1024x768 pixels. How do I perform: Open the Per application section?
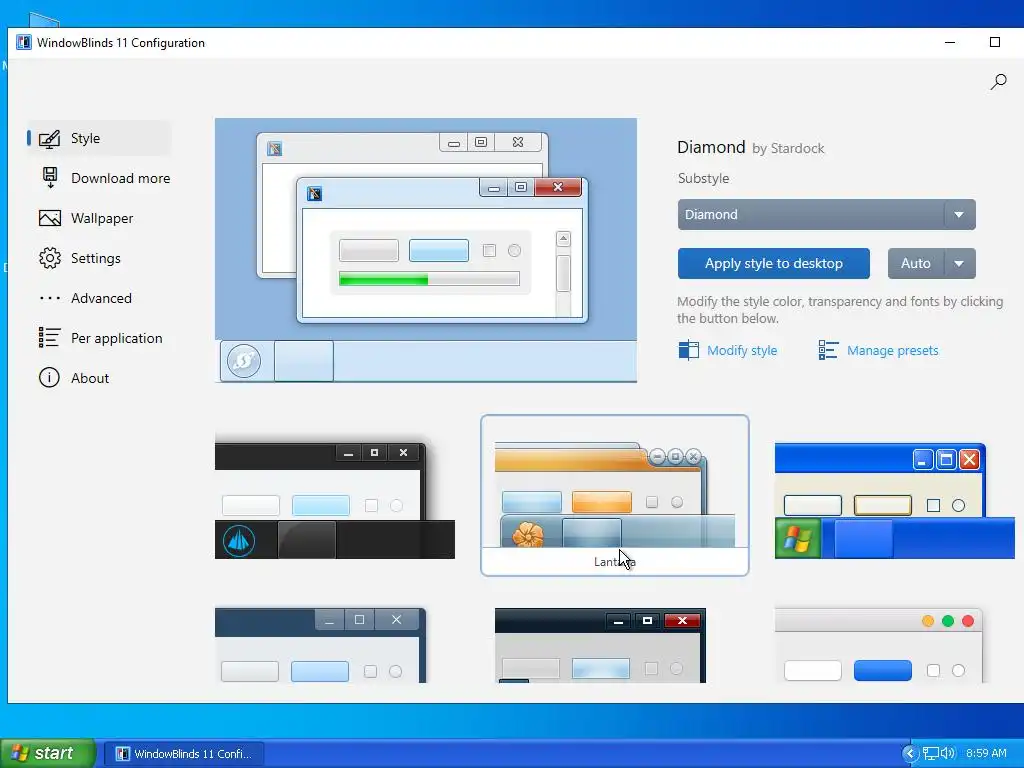click(100, 338)
